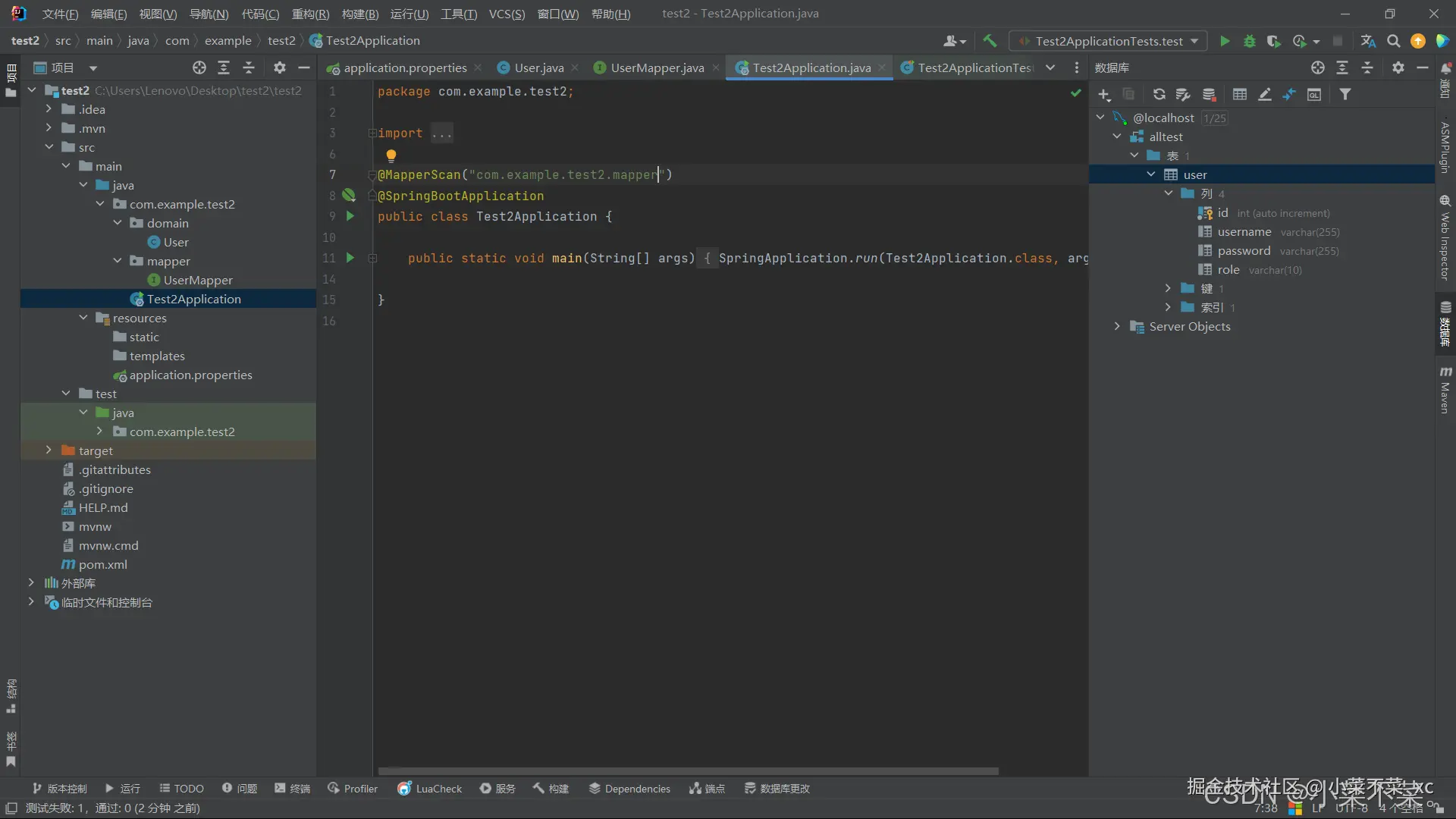Select pom.xml in the project tree
1456x819 pixels.
click(x=102, y=564)
